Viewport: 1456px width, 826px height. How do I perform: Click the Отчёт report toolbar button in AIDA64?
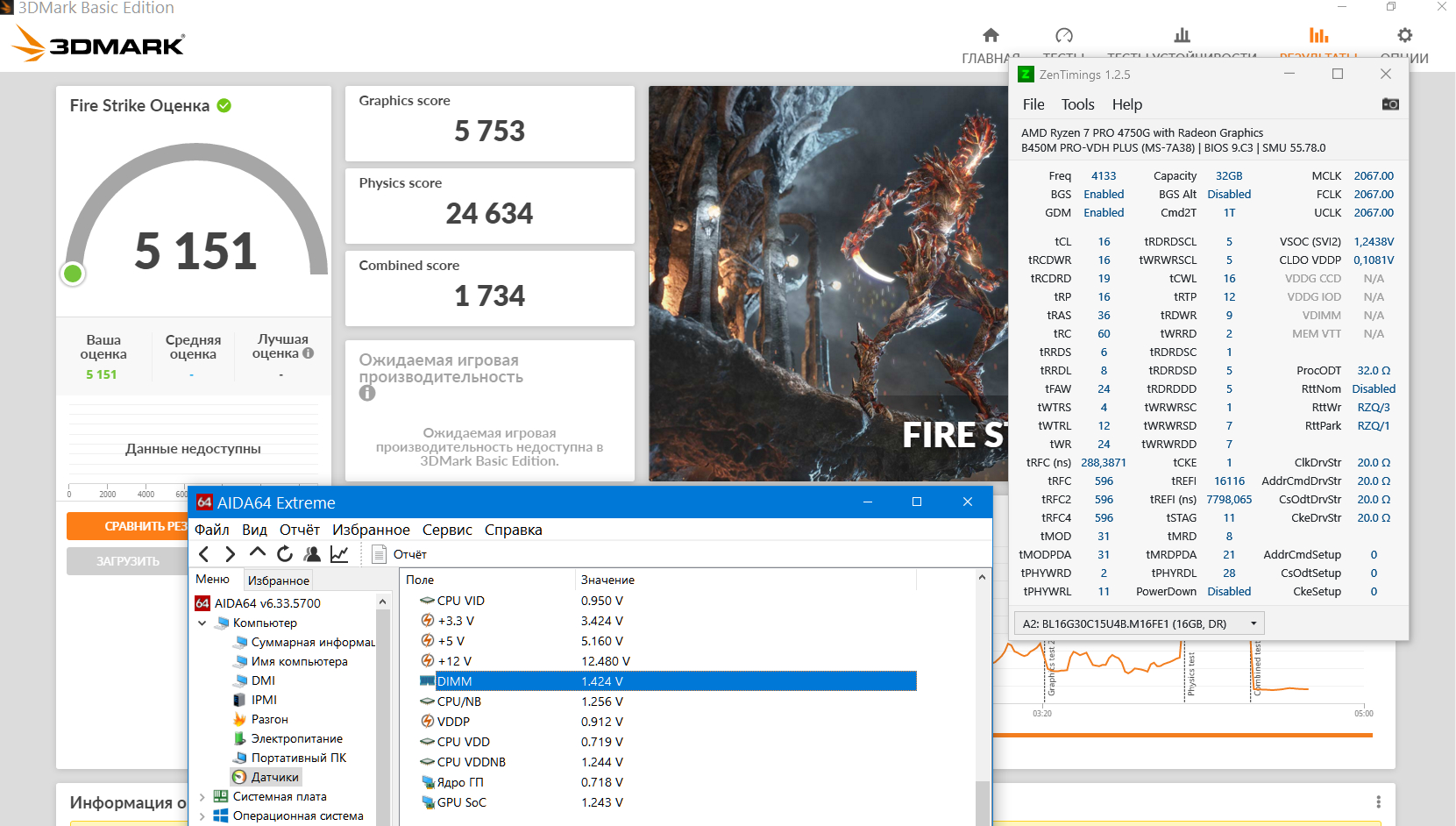(399, 554)
